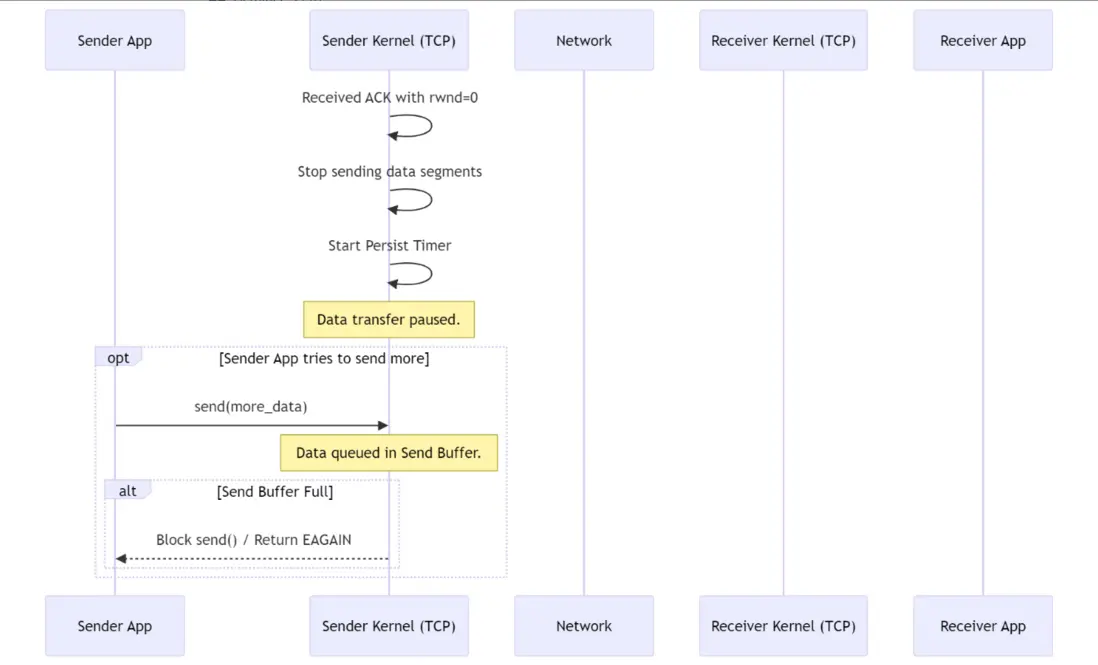The image size is (1098, 665).
Task: Click the send(more_data) message label
Action: pyautogui.click(x=250, y=407)
